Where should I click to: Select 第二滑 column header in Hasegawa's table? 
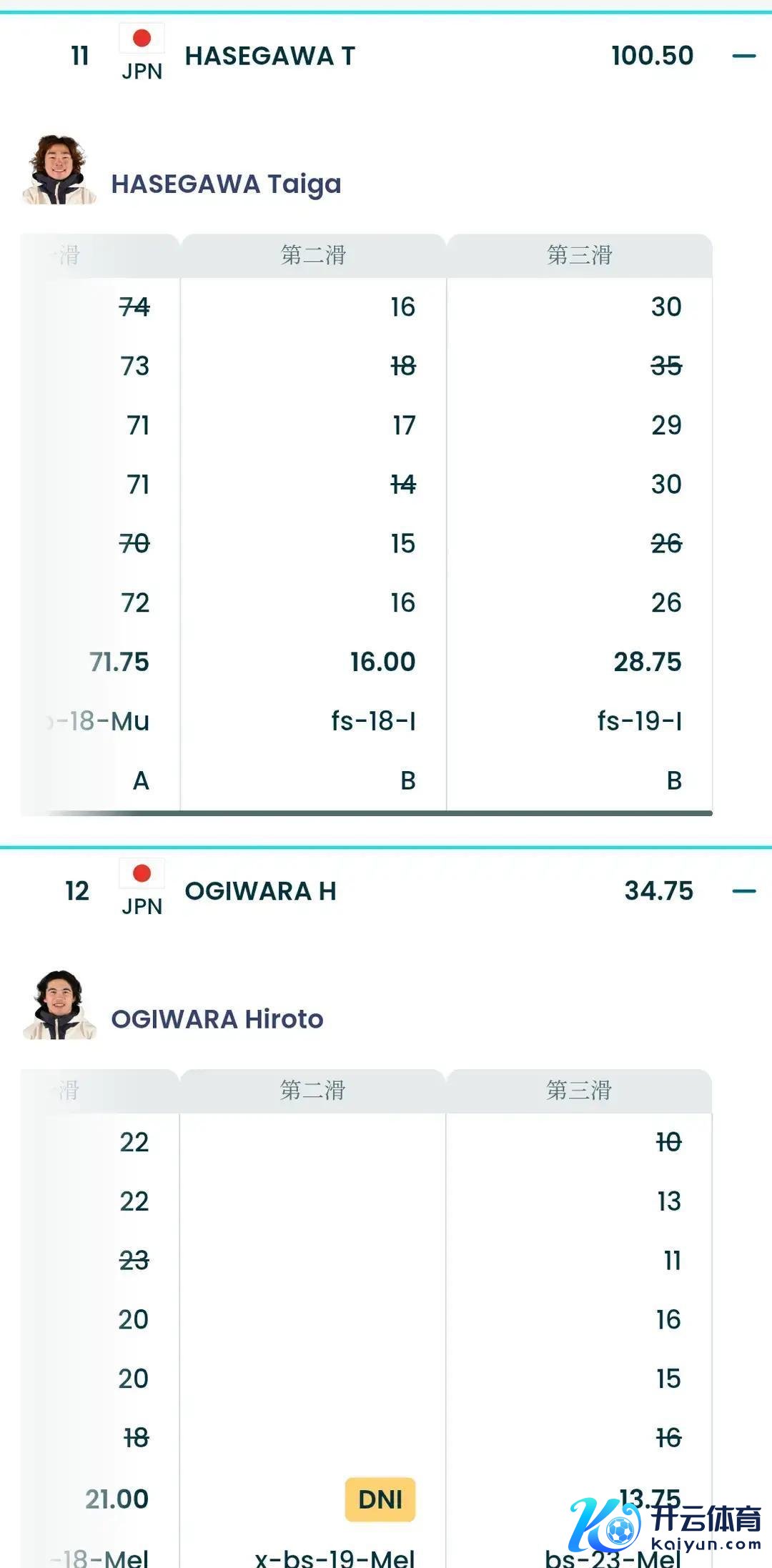click(x=313, y=255)
